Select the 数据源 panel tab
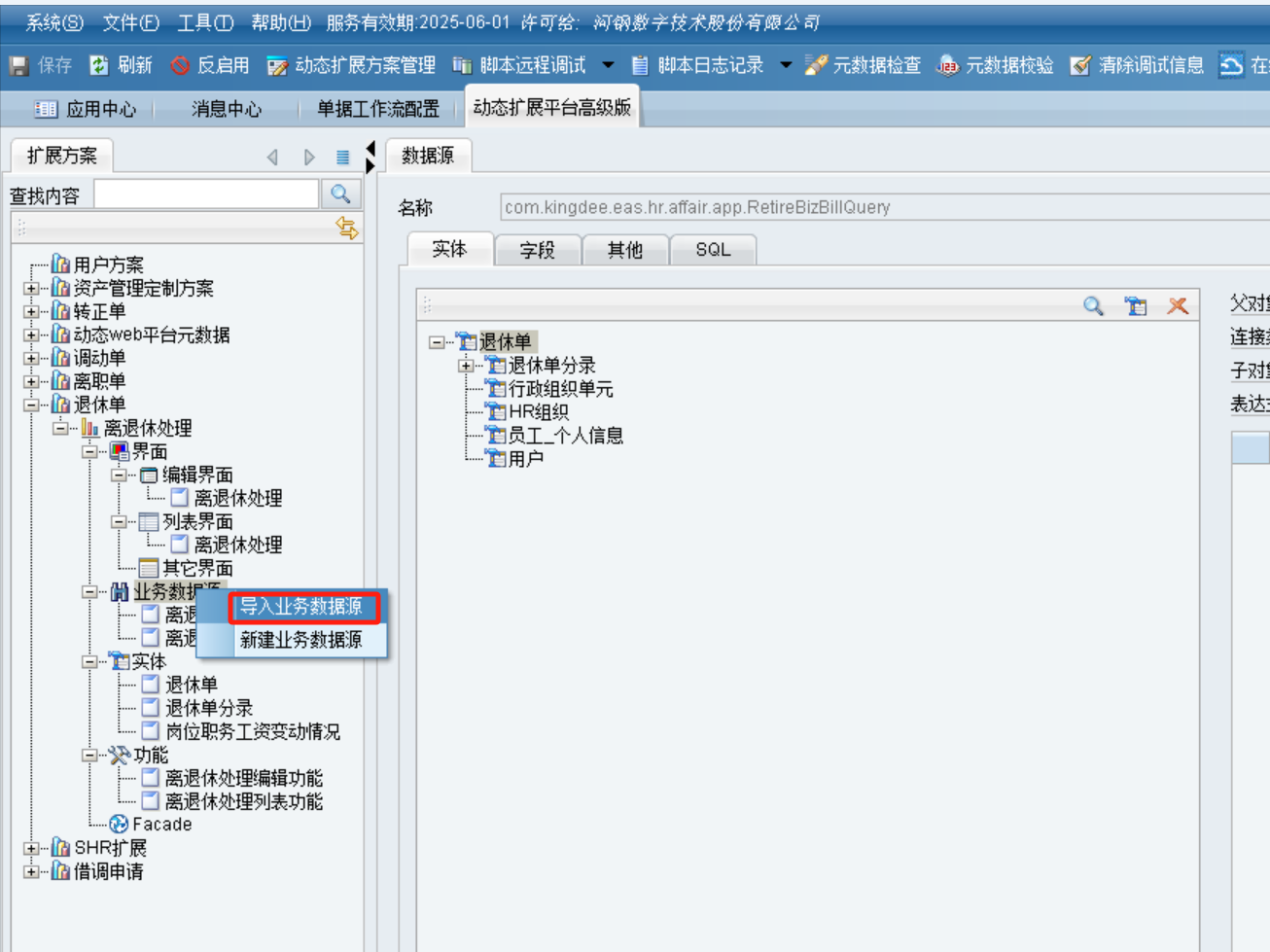 pyautogui.click(x=429, y=156)
